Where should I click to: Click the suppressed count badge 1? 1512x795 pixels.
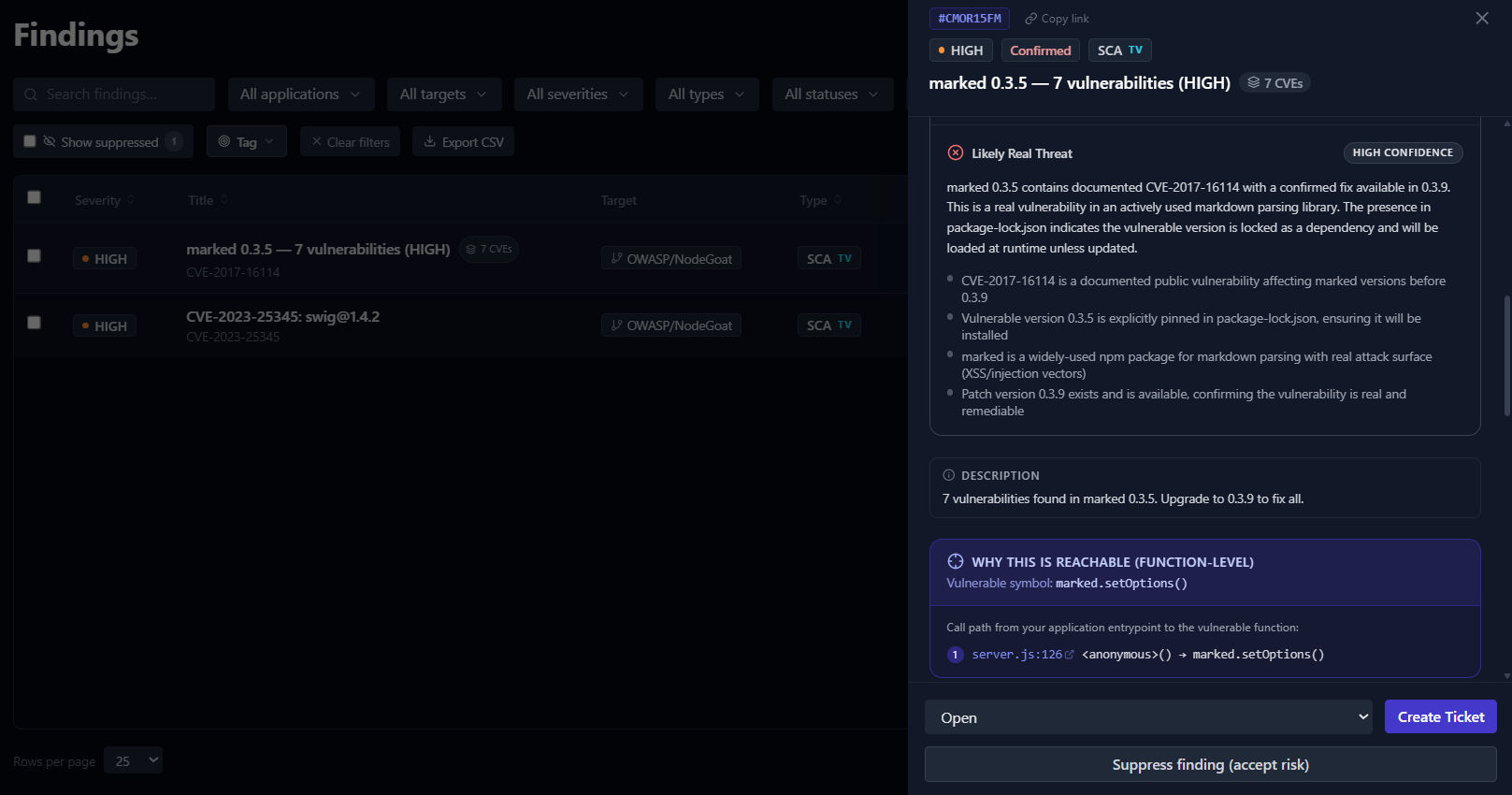174,141
